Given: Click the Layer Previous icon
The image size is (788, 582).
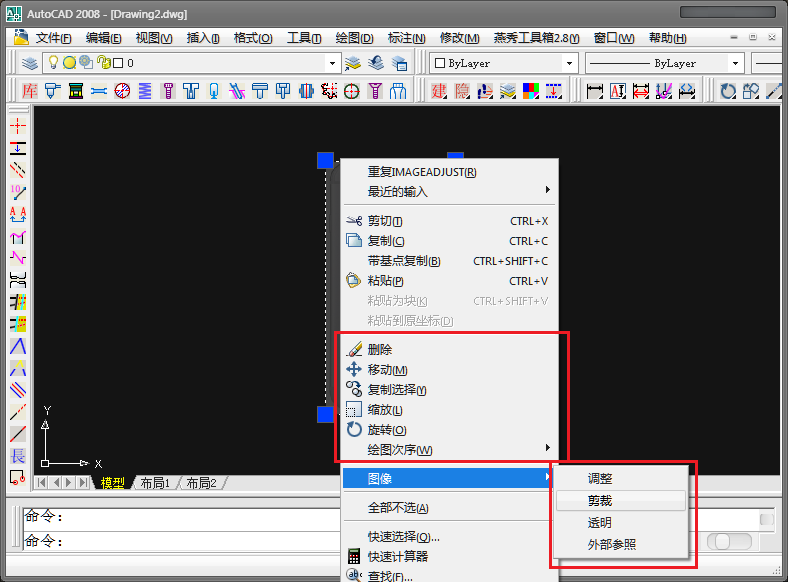Looking at the screenshot, I should [x=376, y=63].
